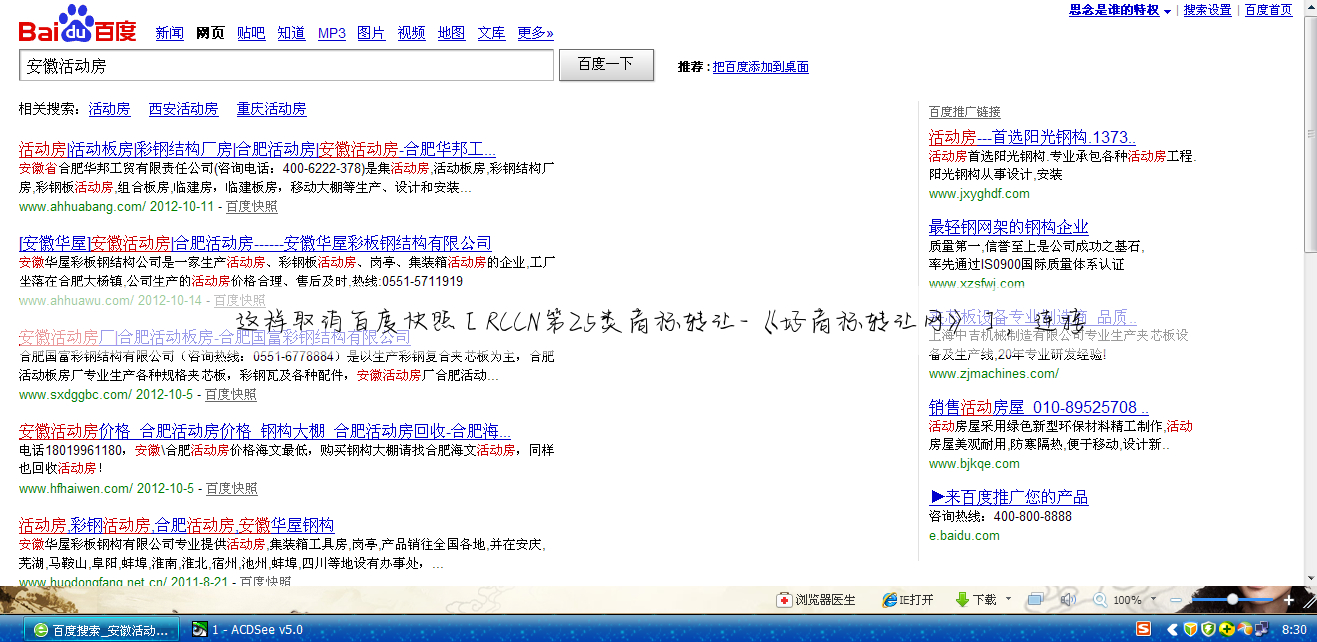This screenshot has width=1317, height=642.
Task: Open the 下载 dropdown arrow
Action: pos(1008,600)
